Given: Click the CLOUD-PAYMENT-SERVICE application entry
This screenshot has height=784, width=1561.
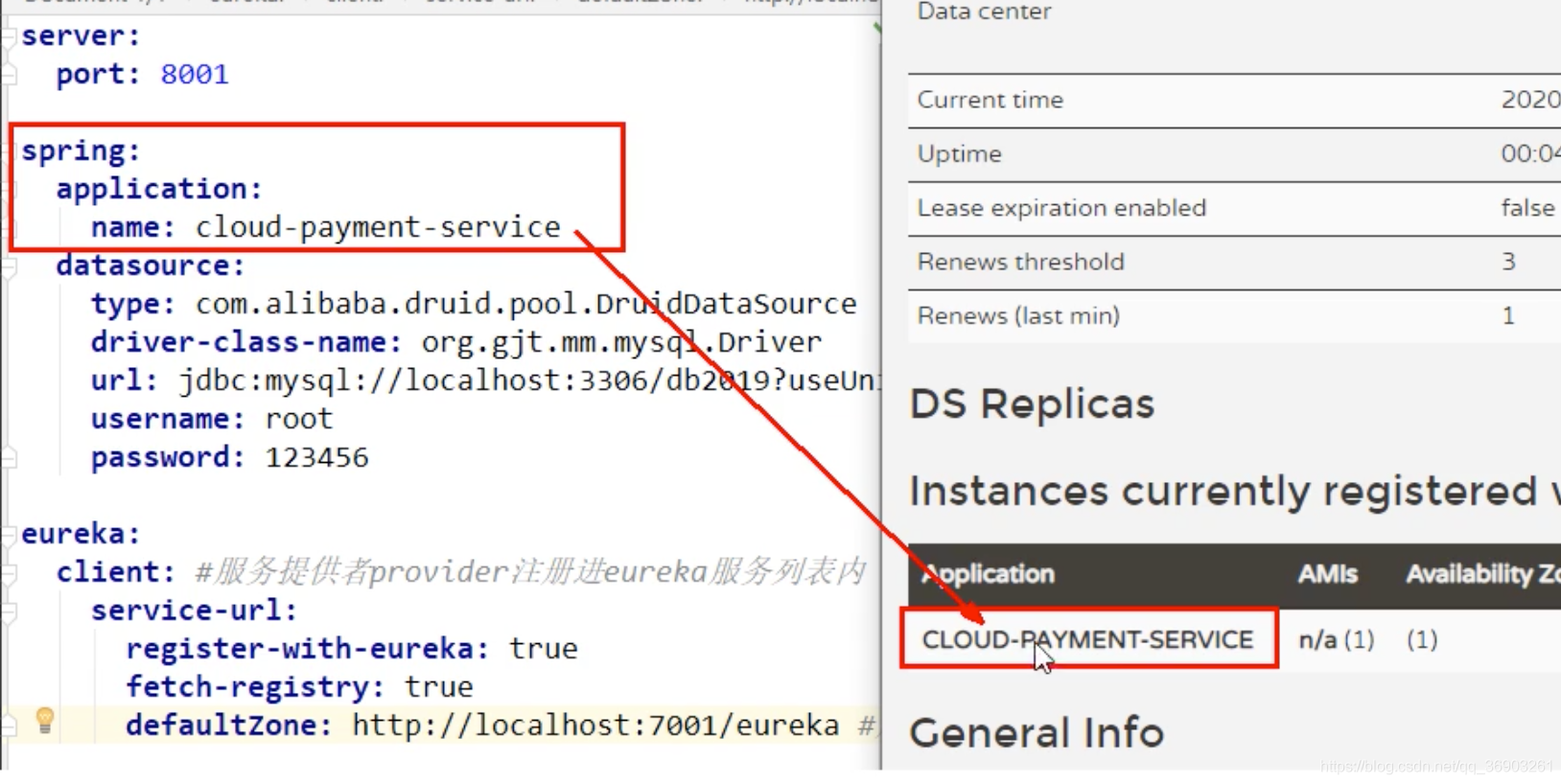Looking at the screenshot, I should [x=1087, y=639].
